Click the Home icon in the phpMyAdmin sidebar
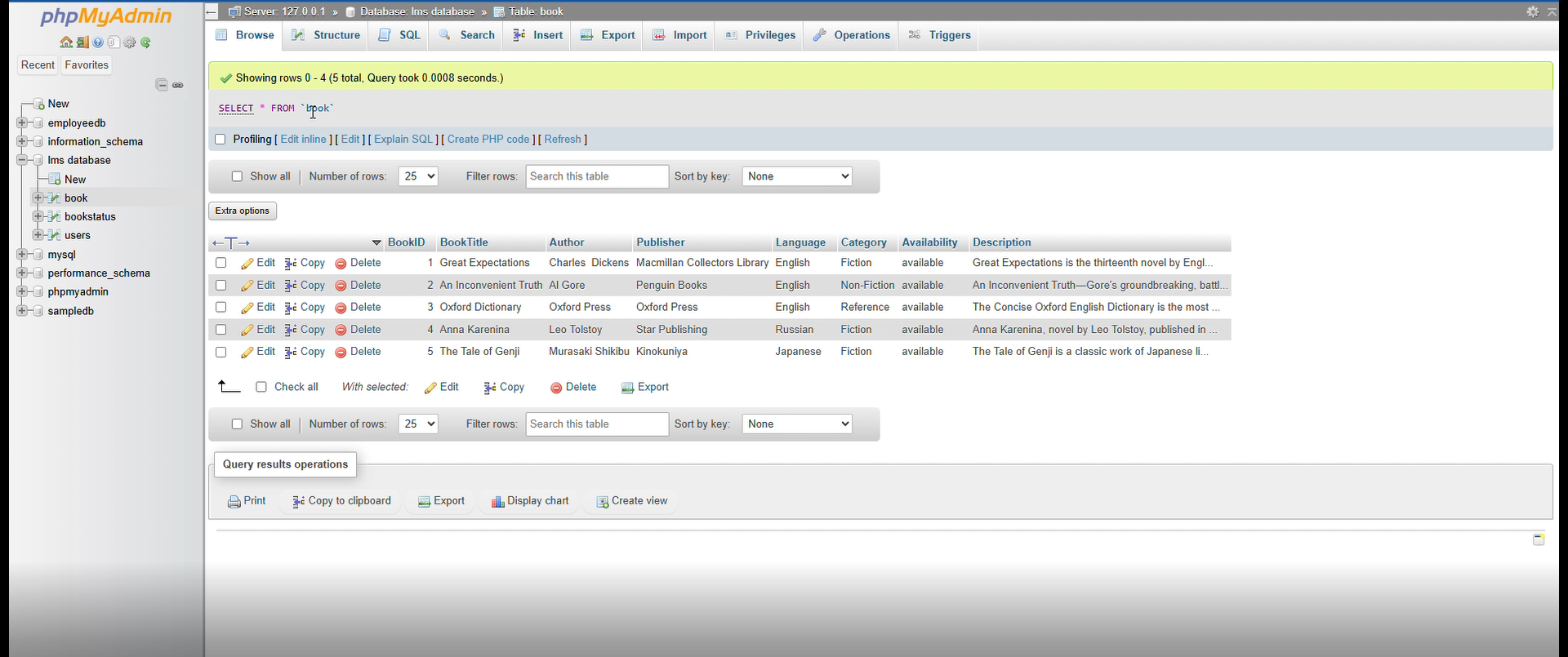 click(66, 42)
